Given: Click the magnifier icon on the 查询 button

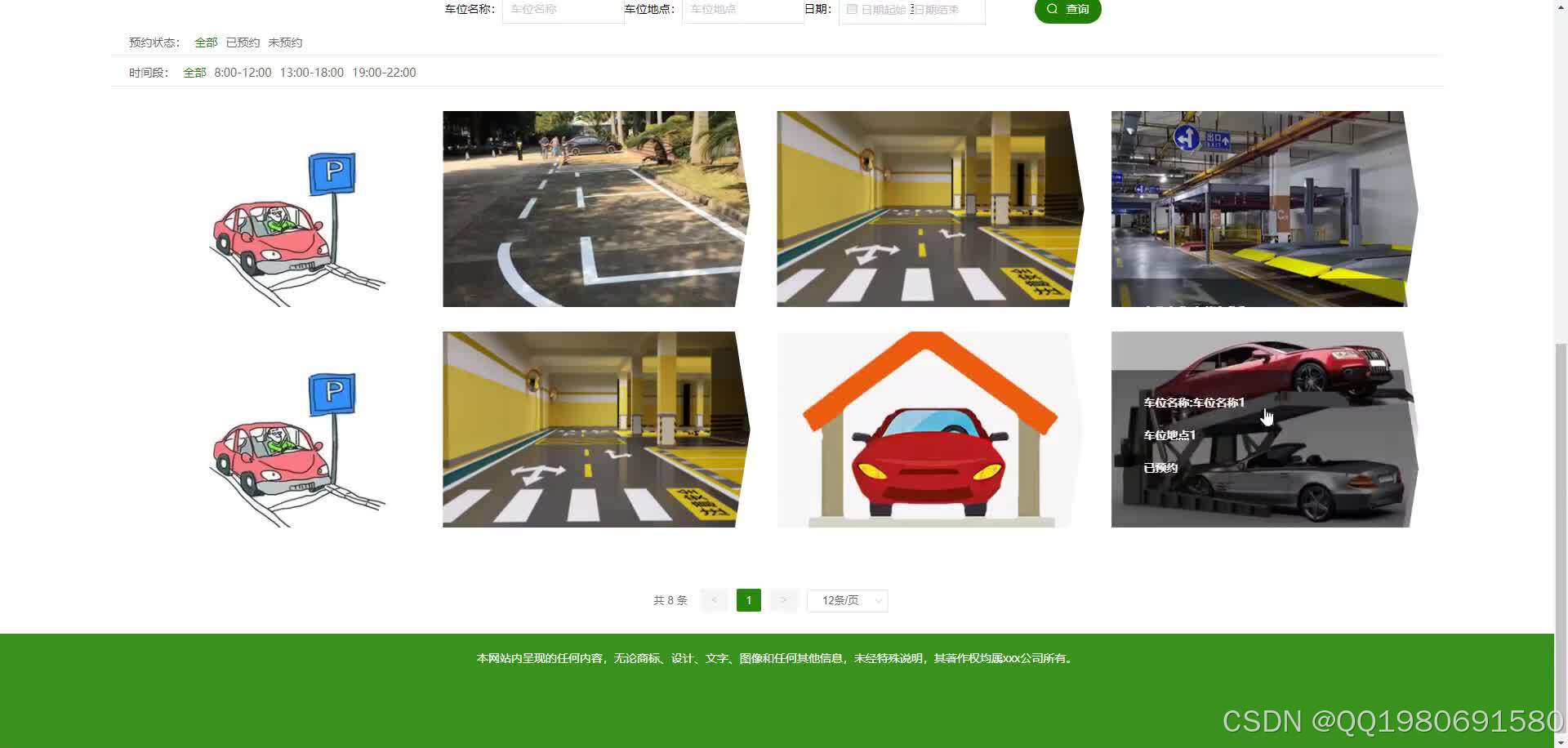Looking at the screenshot, I should (1052, 8).
